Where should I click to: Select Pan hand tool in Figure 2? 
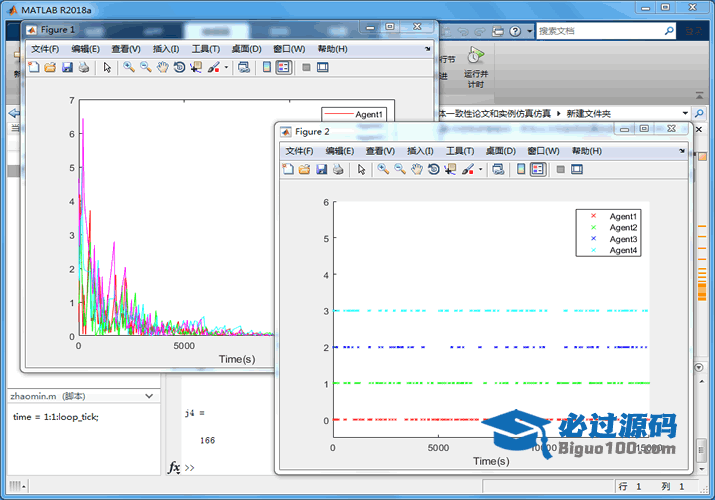[417, 170]
